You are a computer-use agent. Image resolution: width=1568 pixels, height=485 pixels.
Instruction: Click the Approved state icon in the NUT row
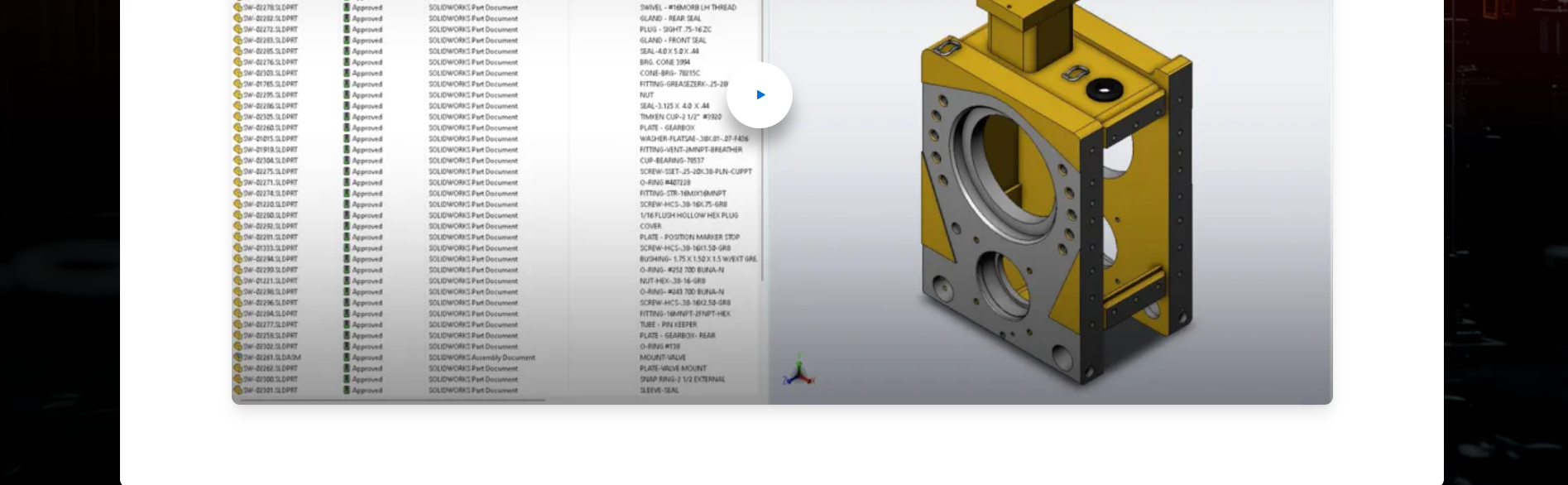point(347,95)
